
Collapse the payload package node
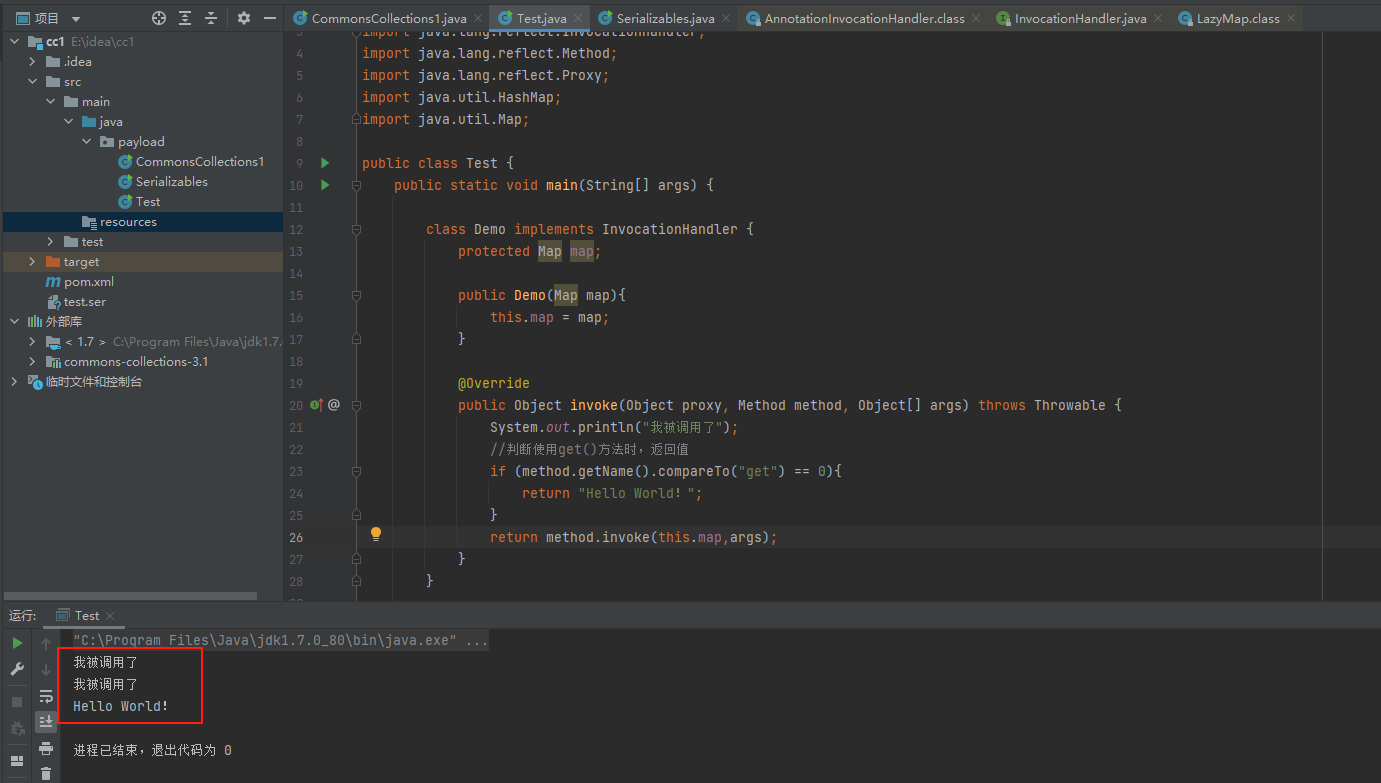[x=88, y=142]
